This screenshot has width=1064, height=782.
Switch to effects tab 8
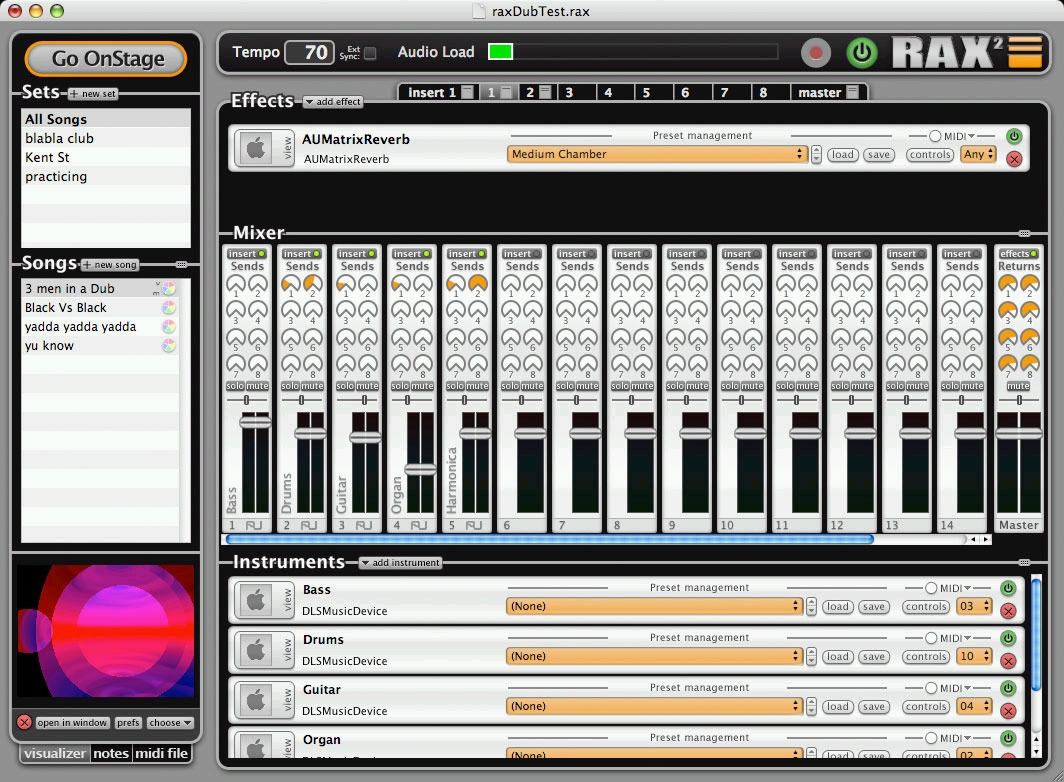click(x=771, y=92)
